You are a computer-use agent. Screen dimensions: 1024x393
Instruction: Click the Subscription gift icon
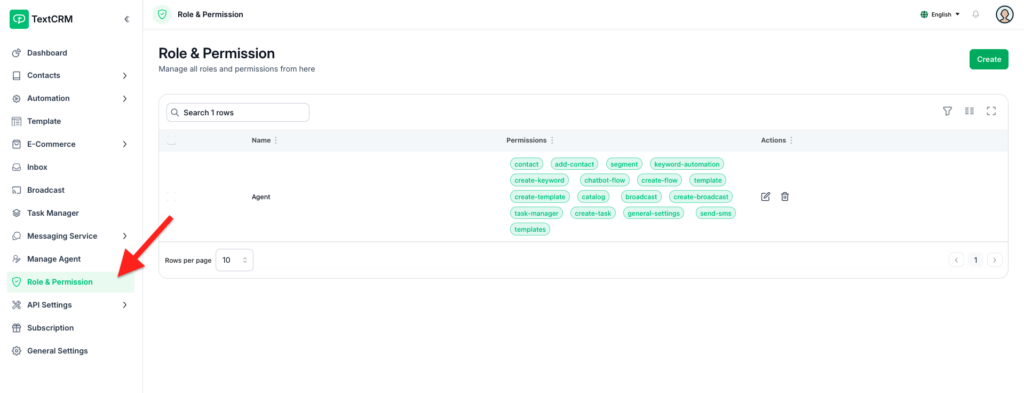point(17,328)
